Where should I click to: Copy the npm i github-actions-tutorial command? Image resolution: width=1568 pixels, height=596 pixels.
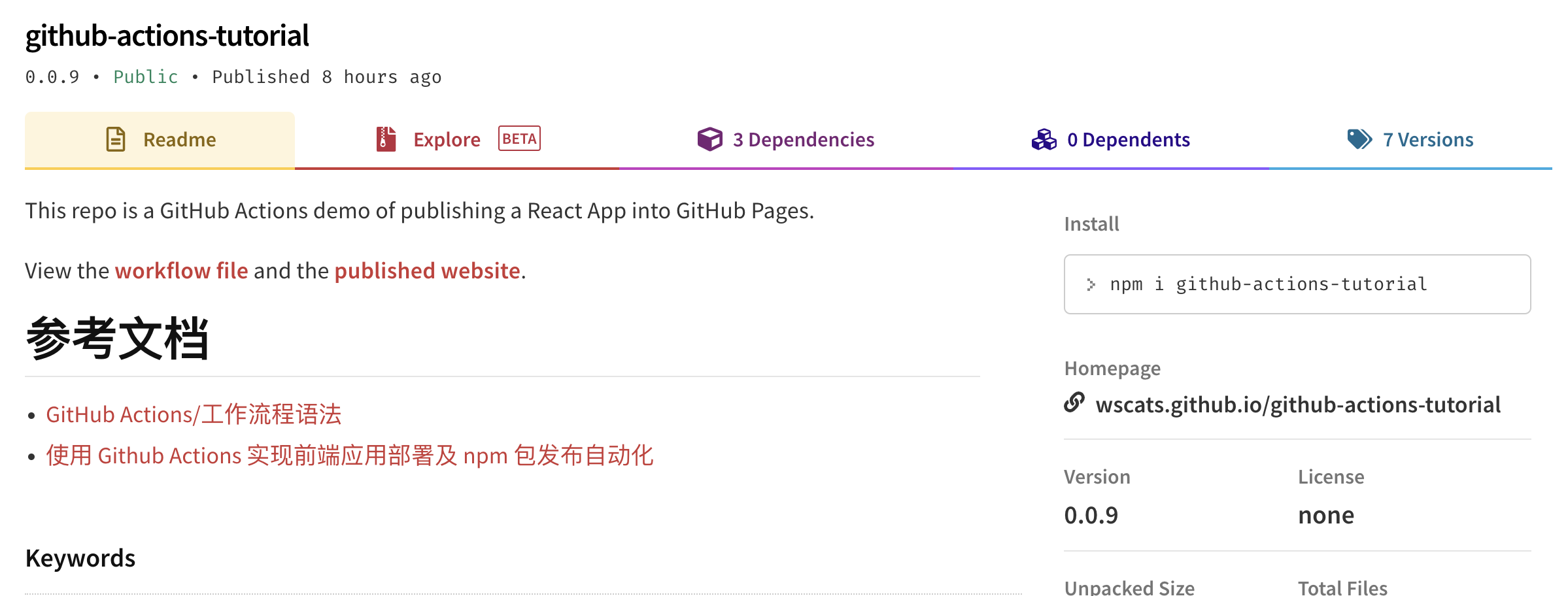[1297, 284]
